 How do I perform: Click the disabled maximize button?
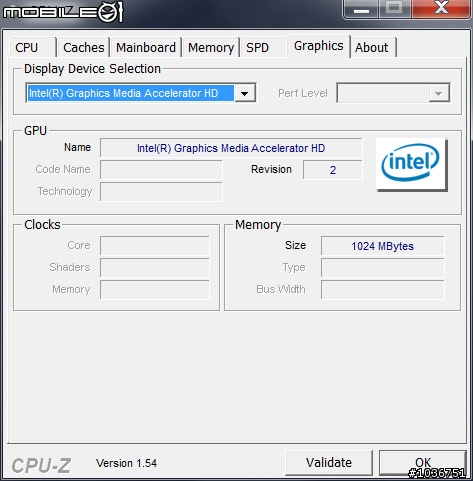tap(395, 9)
